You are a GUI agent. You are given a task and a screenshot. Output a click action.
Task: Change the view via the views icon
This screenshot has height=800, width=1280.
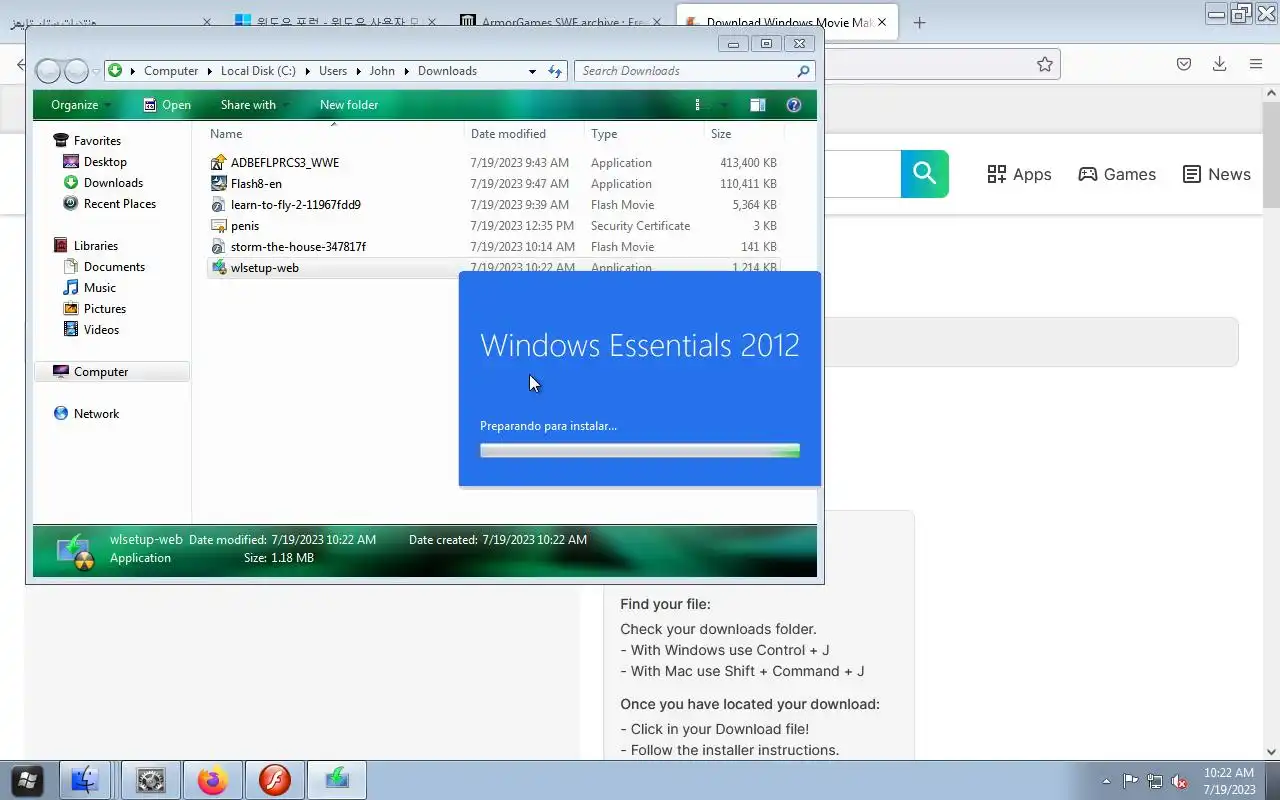coord(699,105)
